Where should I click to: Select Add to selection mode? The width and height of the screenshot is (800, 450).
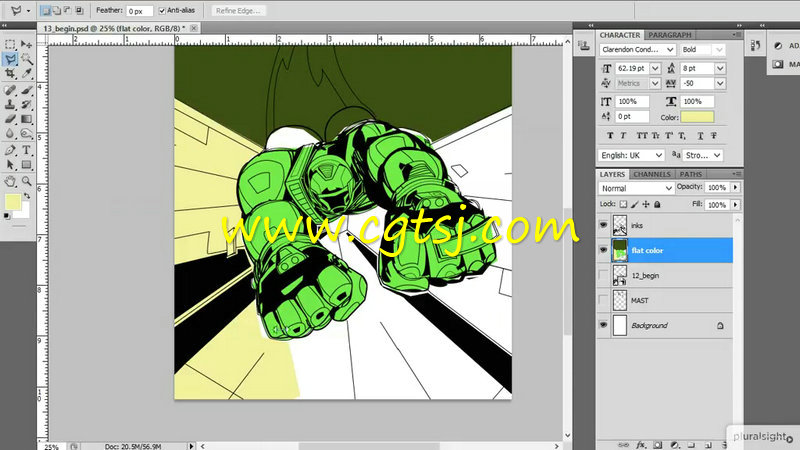tap(56, 10)
